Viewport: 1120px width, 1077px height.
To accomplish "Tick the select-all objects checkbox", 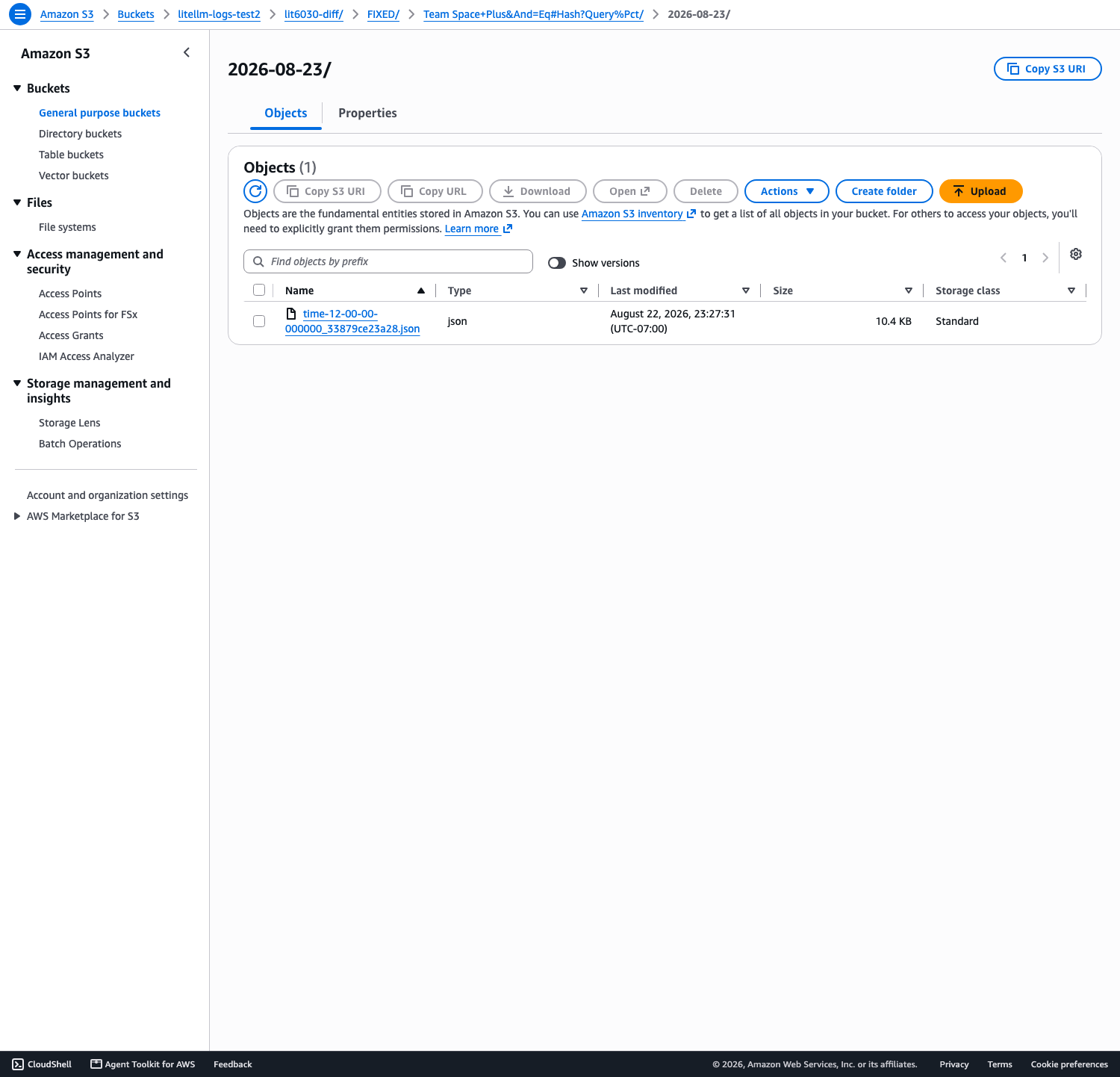I will click(259, 290).
